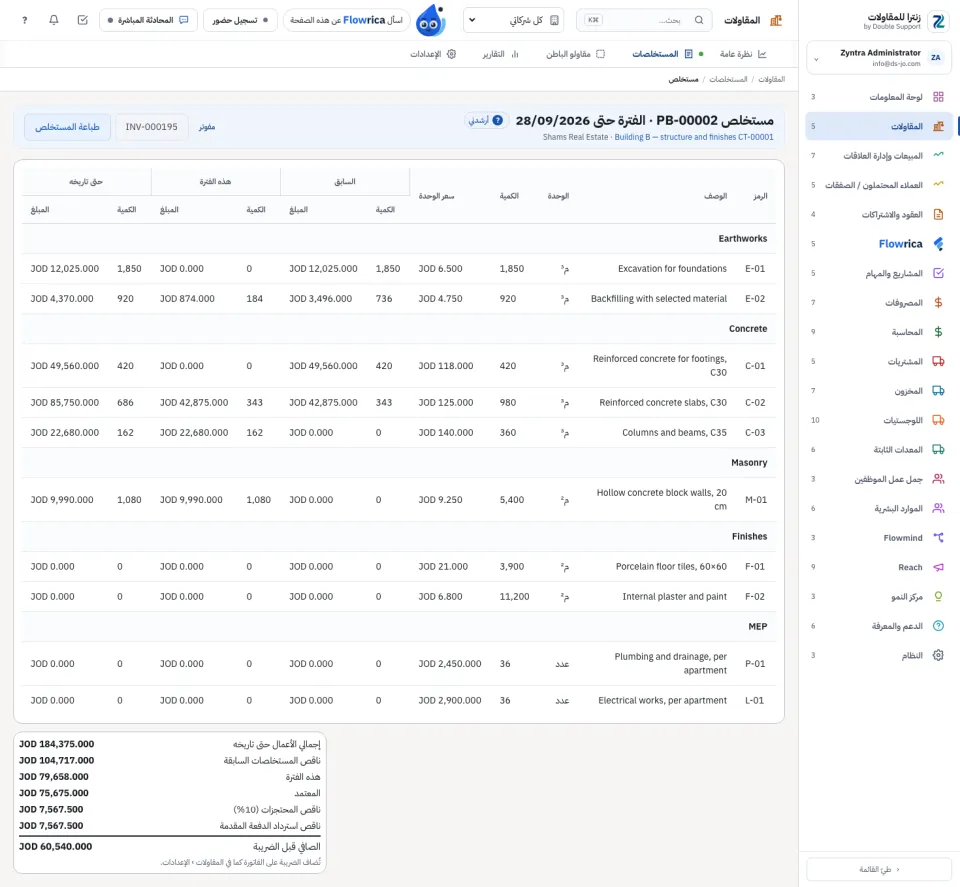This screenshot has height=887, width=960.
Task: Click the INV-000195 invoice button
Action: click(151, 127)
